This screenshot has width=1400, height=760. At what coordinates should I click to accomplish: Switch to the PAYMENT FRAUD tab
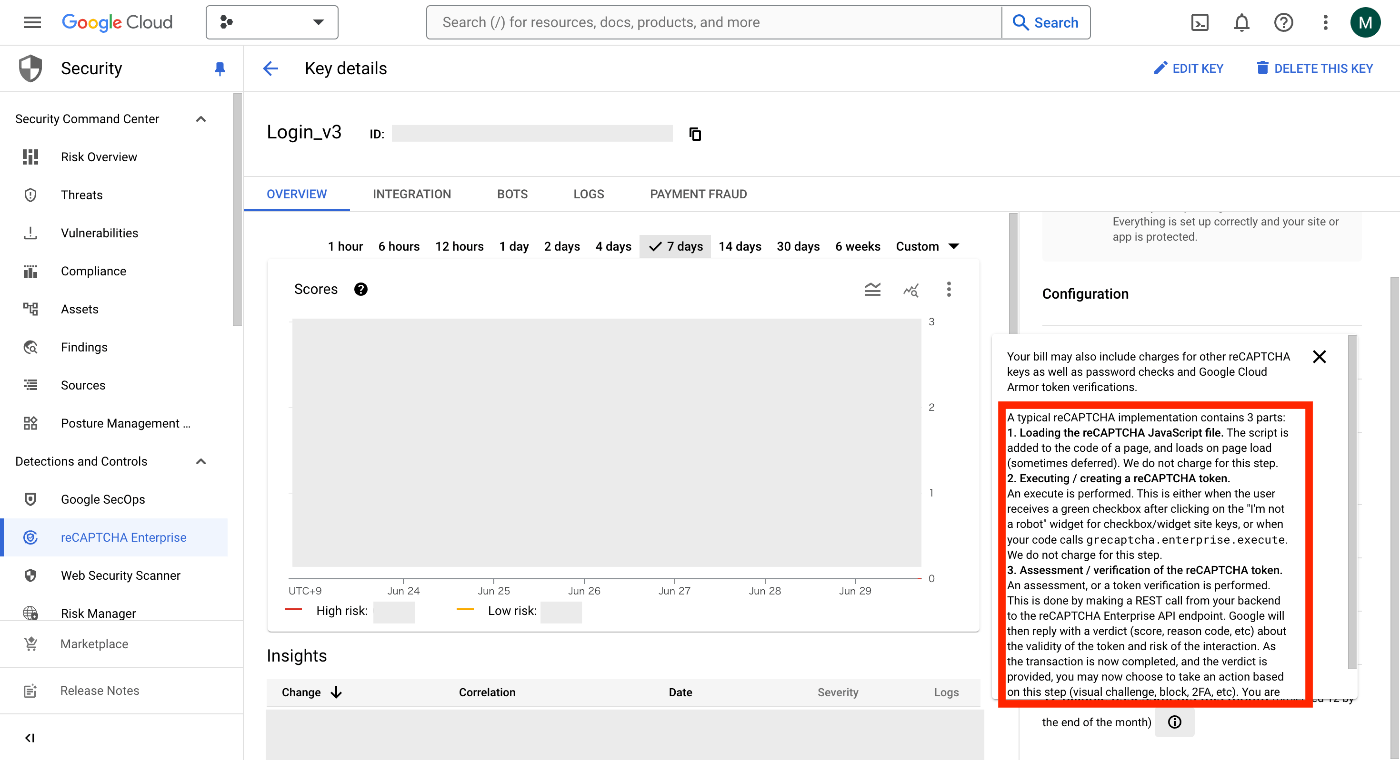(698, 194)
